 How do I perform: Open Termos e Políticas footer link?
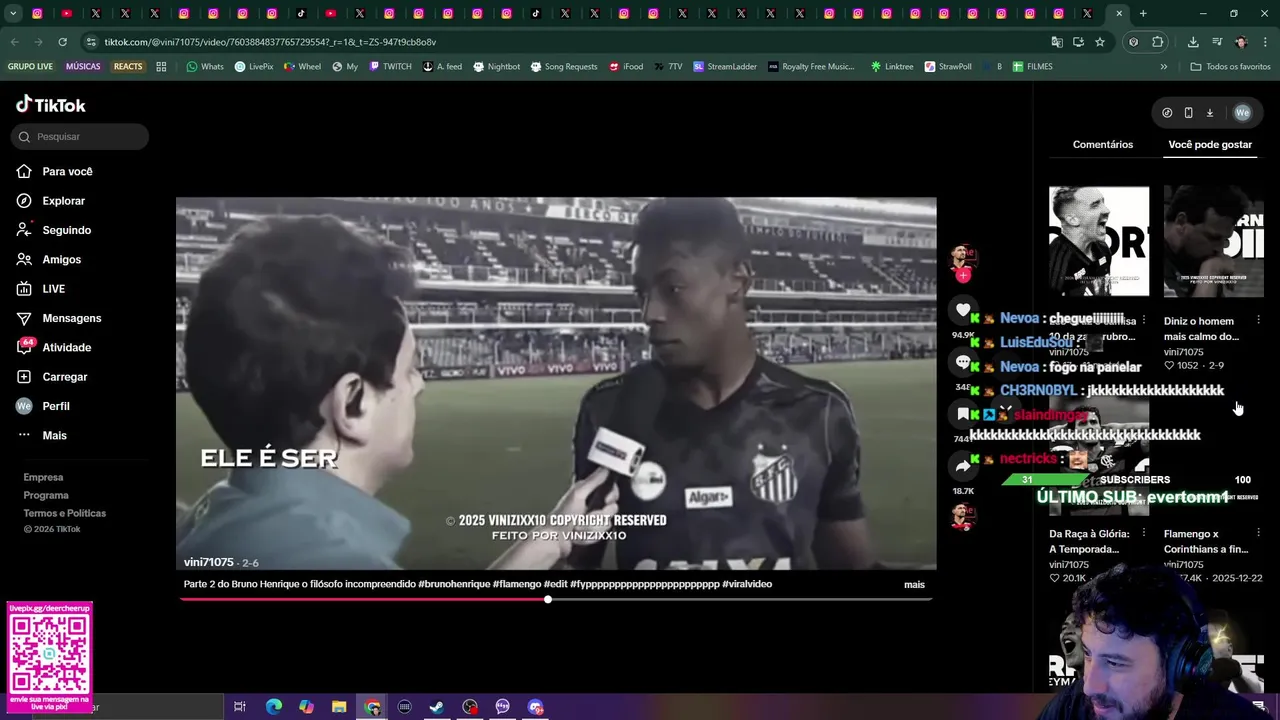64,514
